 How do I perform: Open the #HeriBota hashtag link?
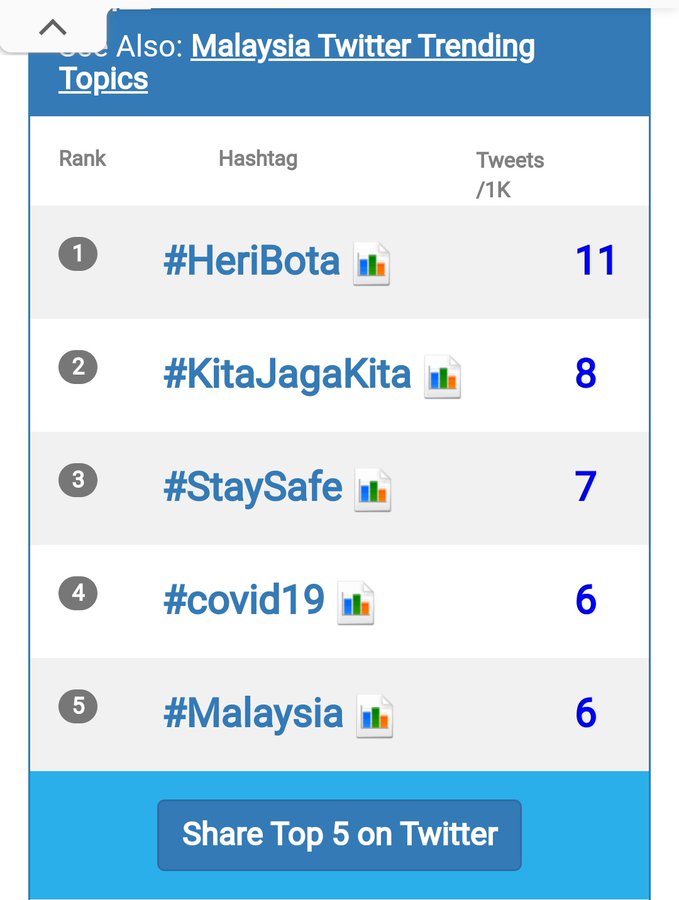(x=252, y=261)
